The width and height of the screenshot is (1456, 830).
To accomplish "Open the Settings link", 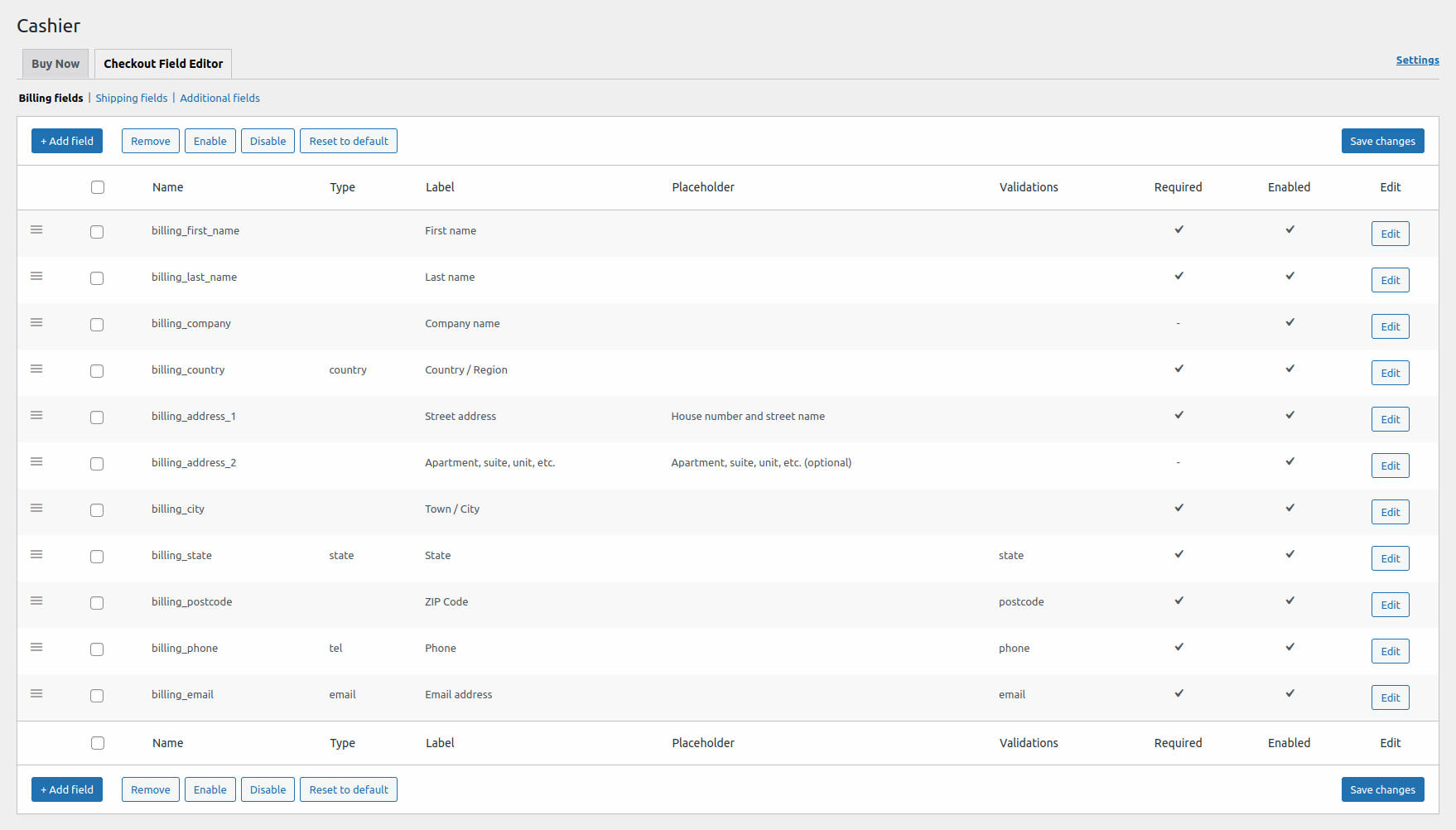I will [x=1417, y=60].
